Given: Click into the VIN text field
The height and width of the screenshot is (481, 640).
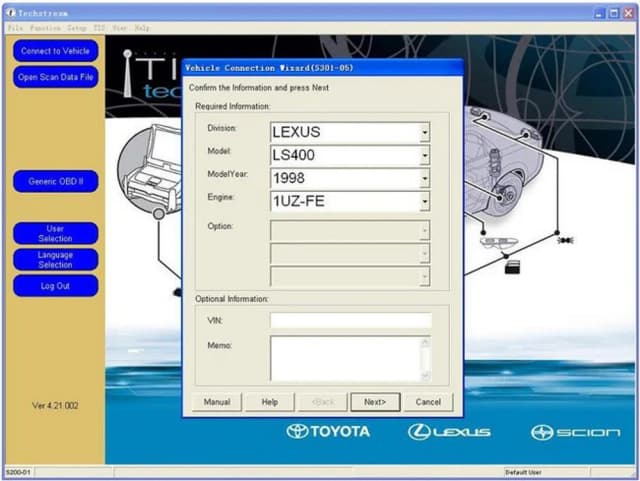Looking at the screenshot, I should coord(350,321).
